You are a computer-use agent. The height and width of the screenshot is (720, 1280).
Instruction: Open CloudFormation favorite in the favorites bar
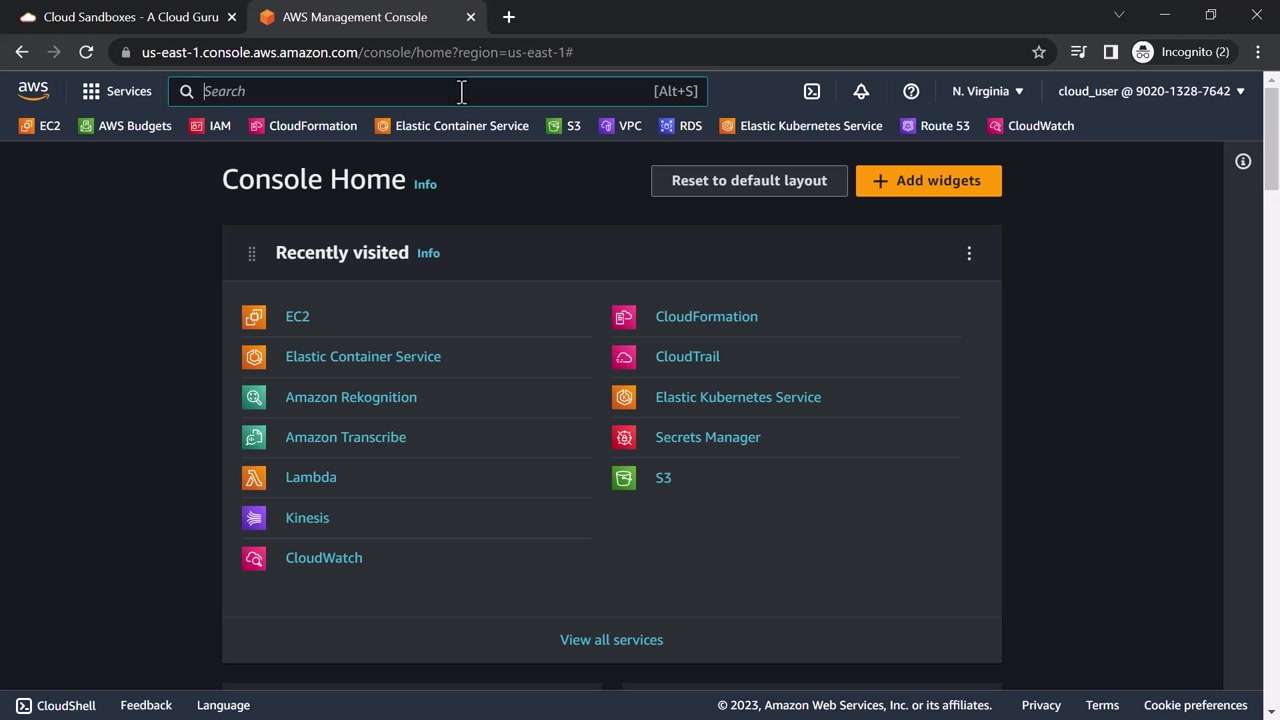click(303, 126)
